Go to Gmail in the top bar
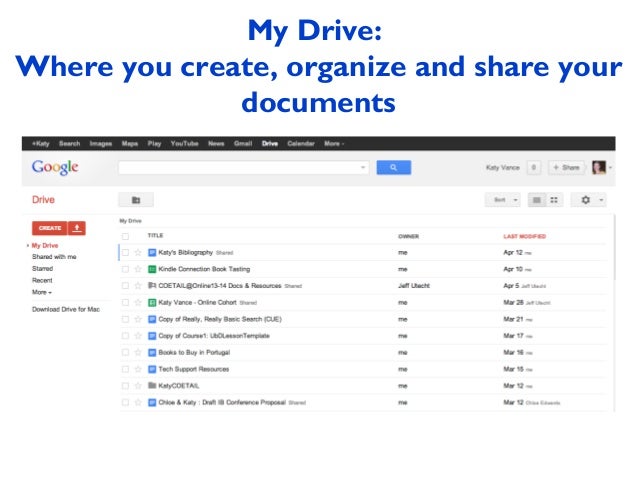 [243, 144]
